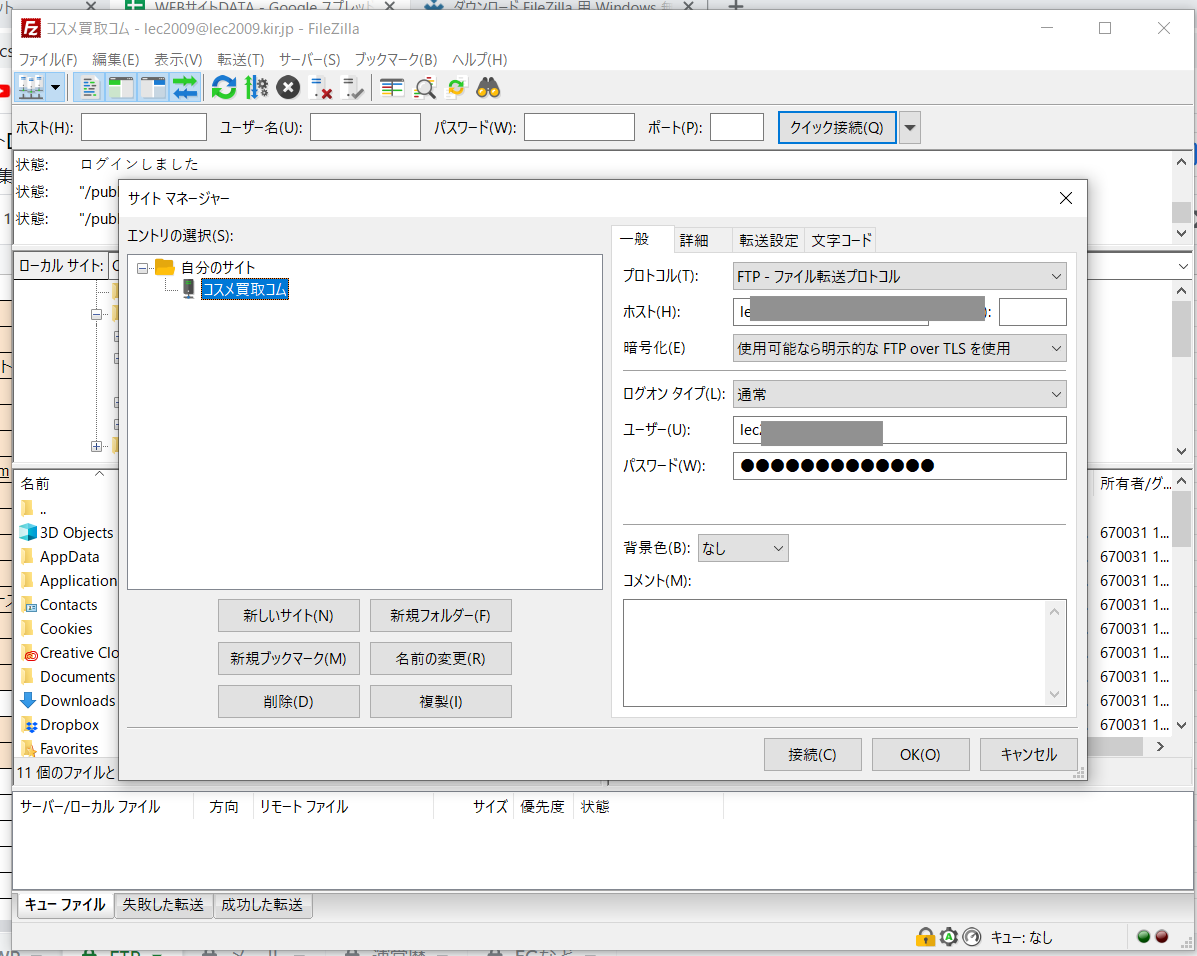Viewport: 1197px width, 956px height.
Task: Click the speed limit gauge icon
Action: tap(972, 937)
